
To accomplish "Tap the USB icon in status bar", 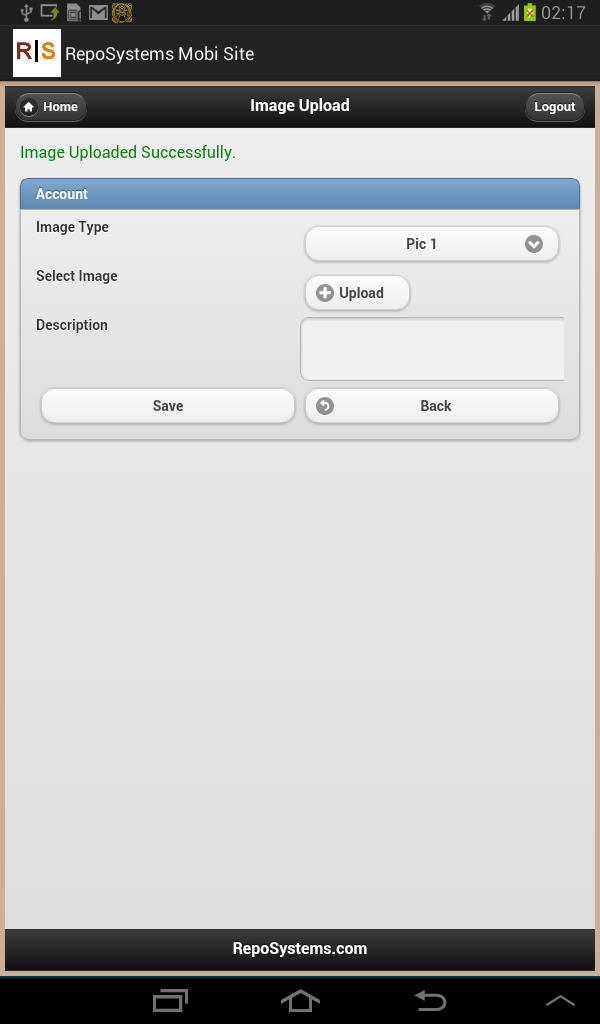I will click(x=26, y=12).
